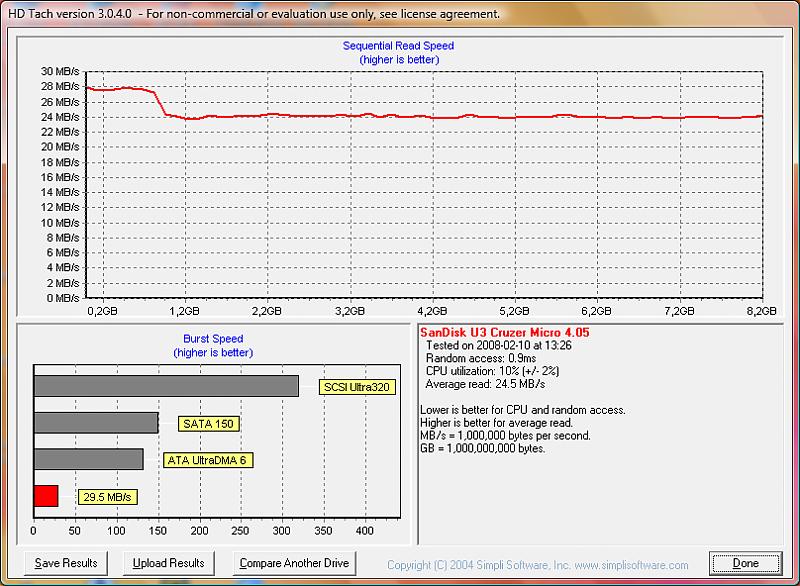Click the gray ATA UltraDMA 6 bar

(x=88, y=459)
